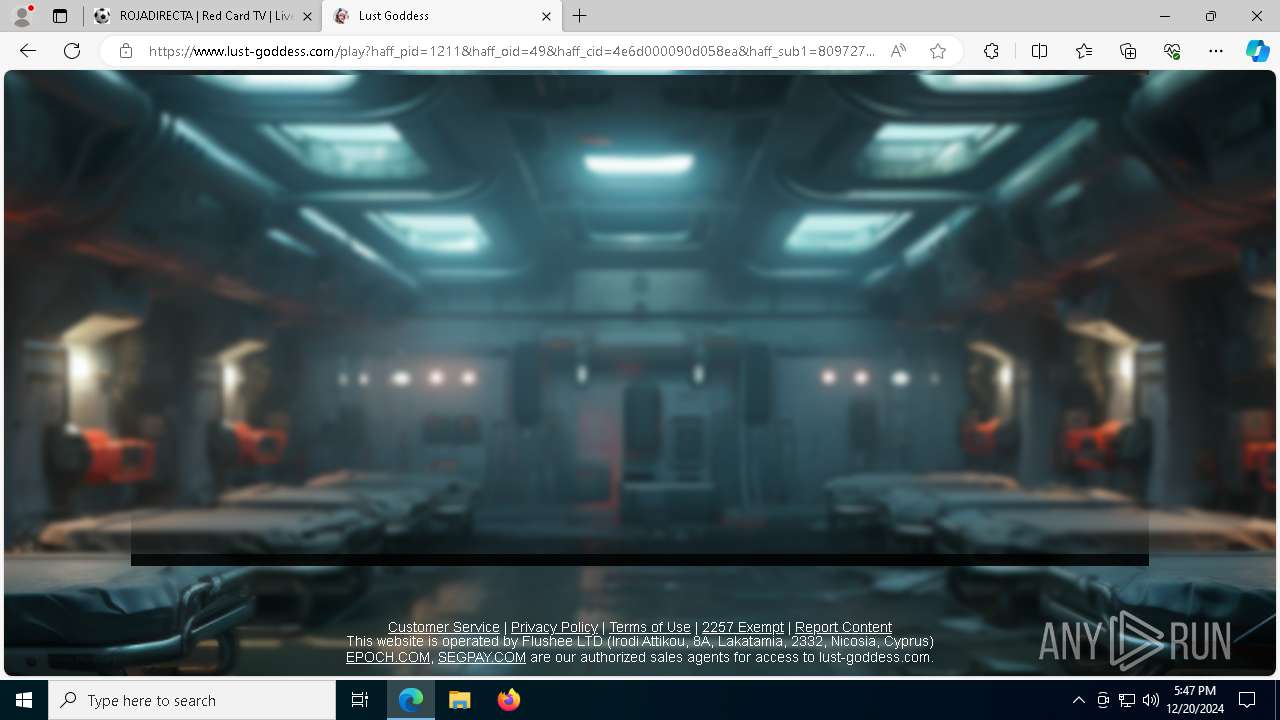Open network settings tray icon
Screen dimensions: 1280x720
[1127, 700]
